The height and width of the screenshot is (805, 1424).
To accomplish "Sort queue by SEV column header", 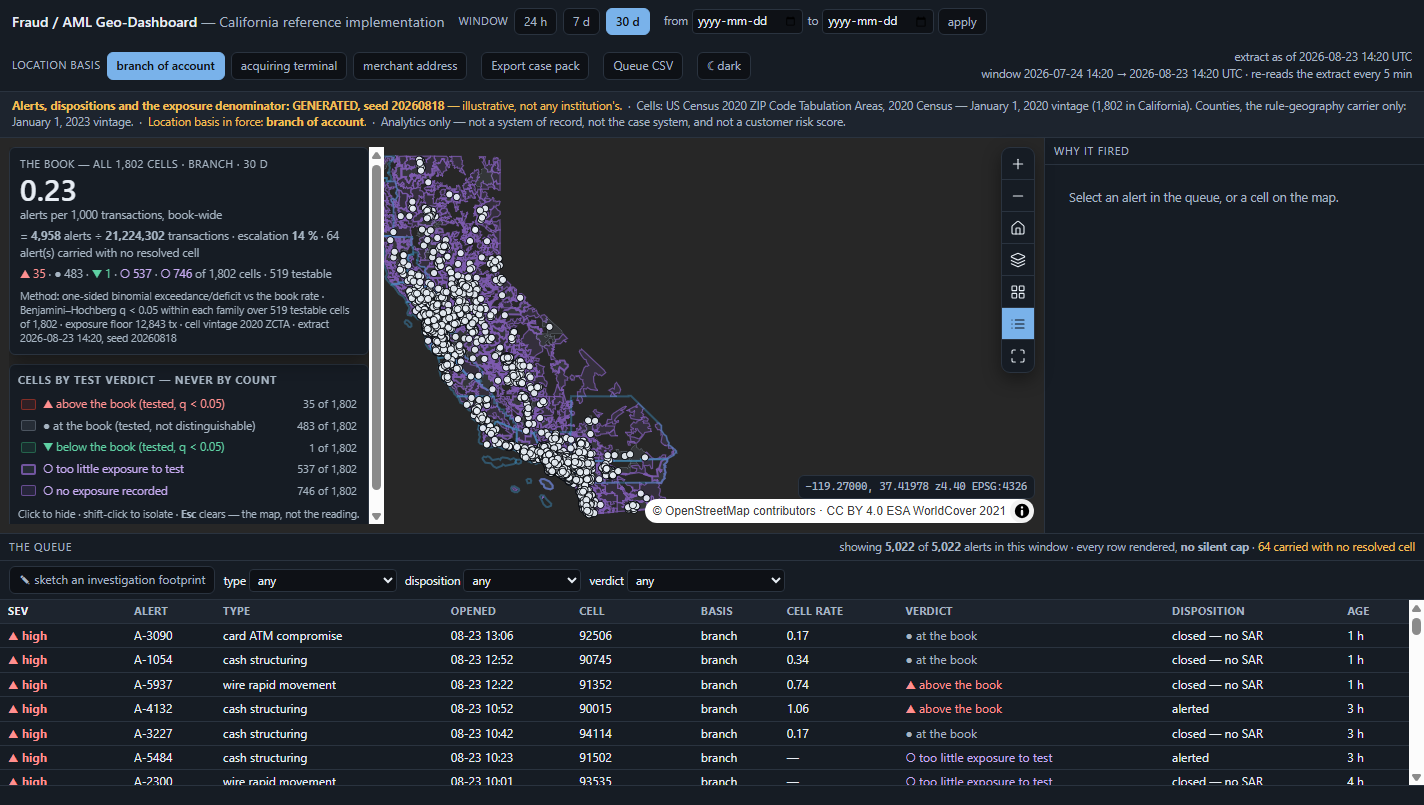I will (x=17, y=611).
